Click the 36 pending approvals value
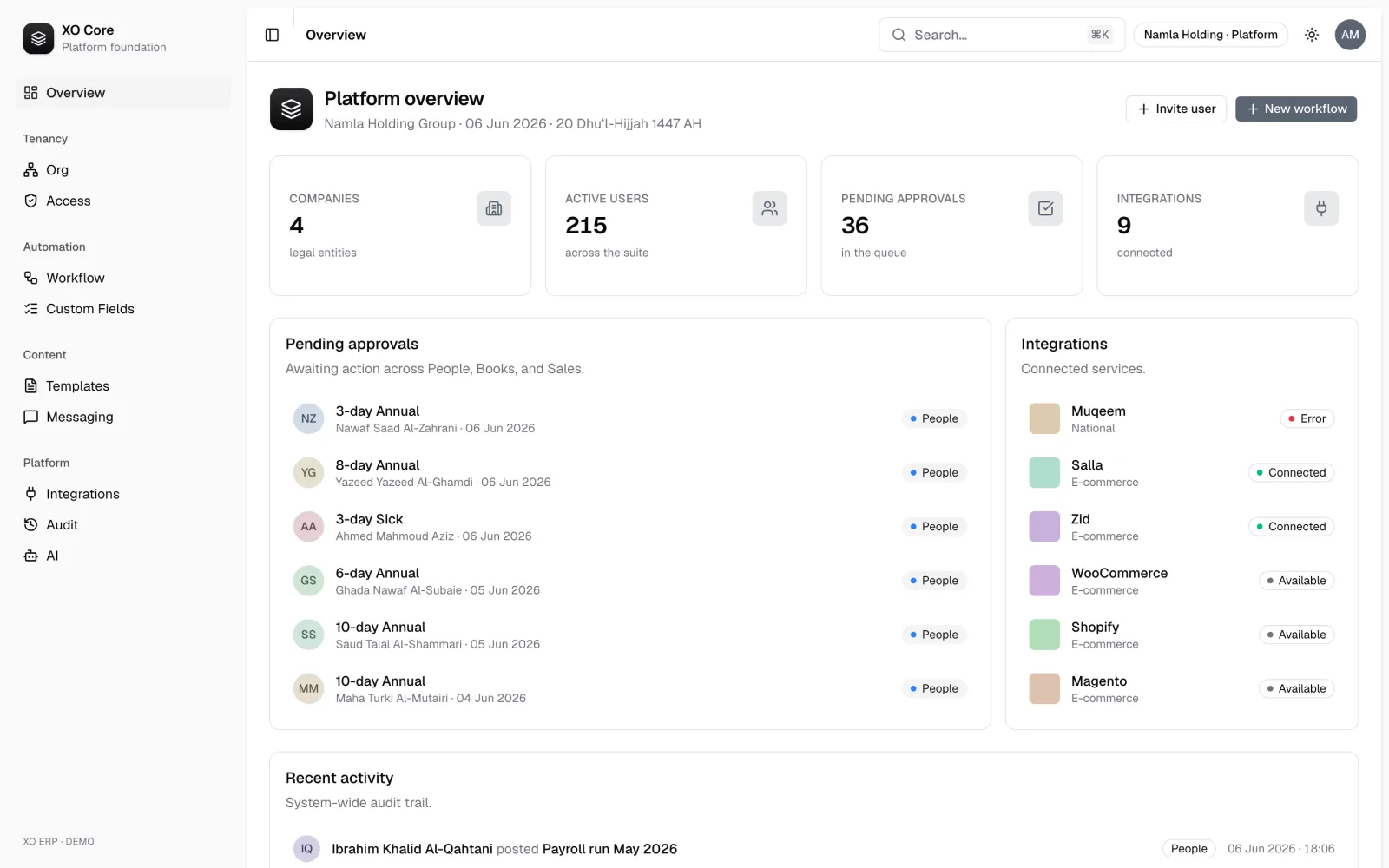 tap(855, 226)
